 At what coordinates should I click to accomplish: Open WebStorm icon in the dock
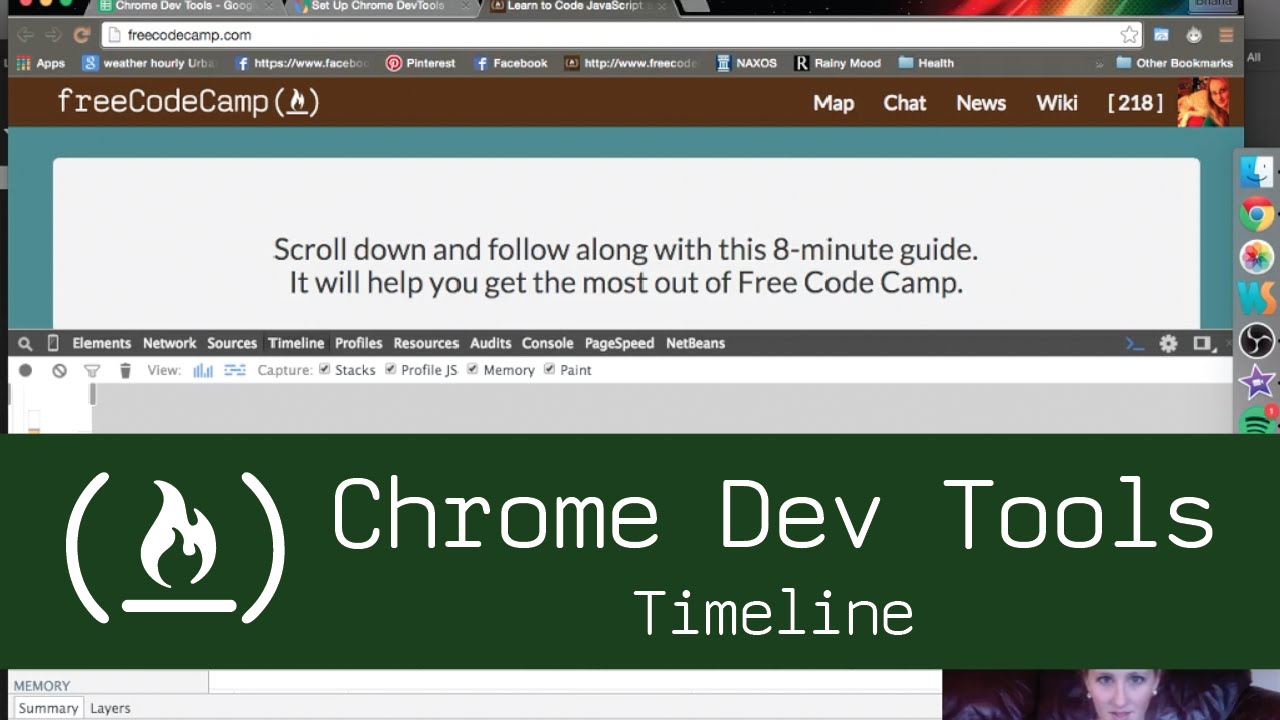[x=1257, y=298]
